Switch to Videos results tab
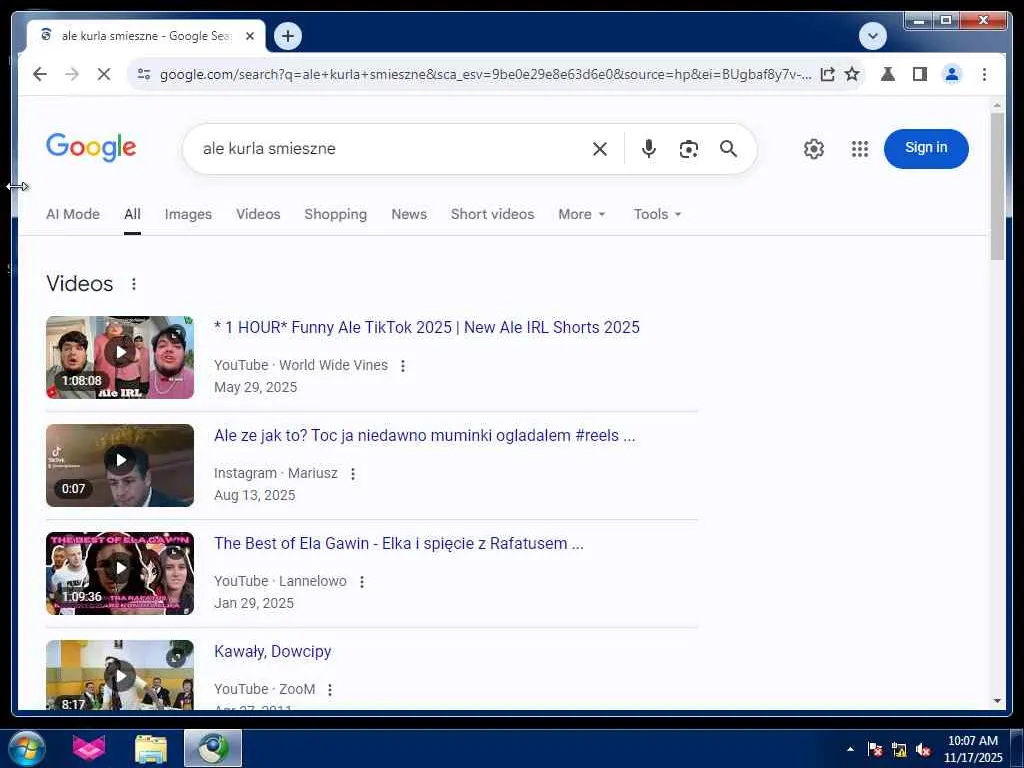 point(258,214)
